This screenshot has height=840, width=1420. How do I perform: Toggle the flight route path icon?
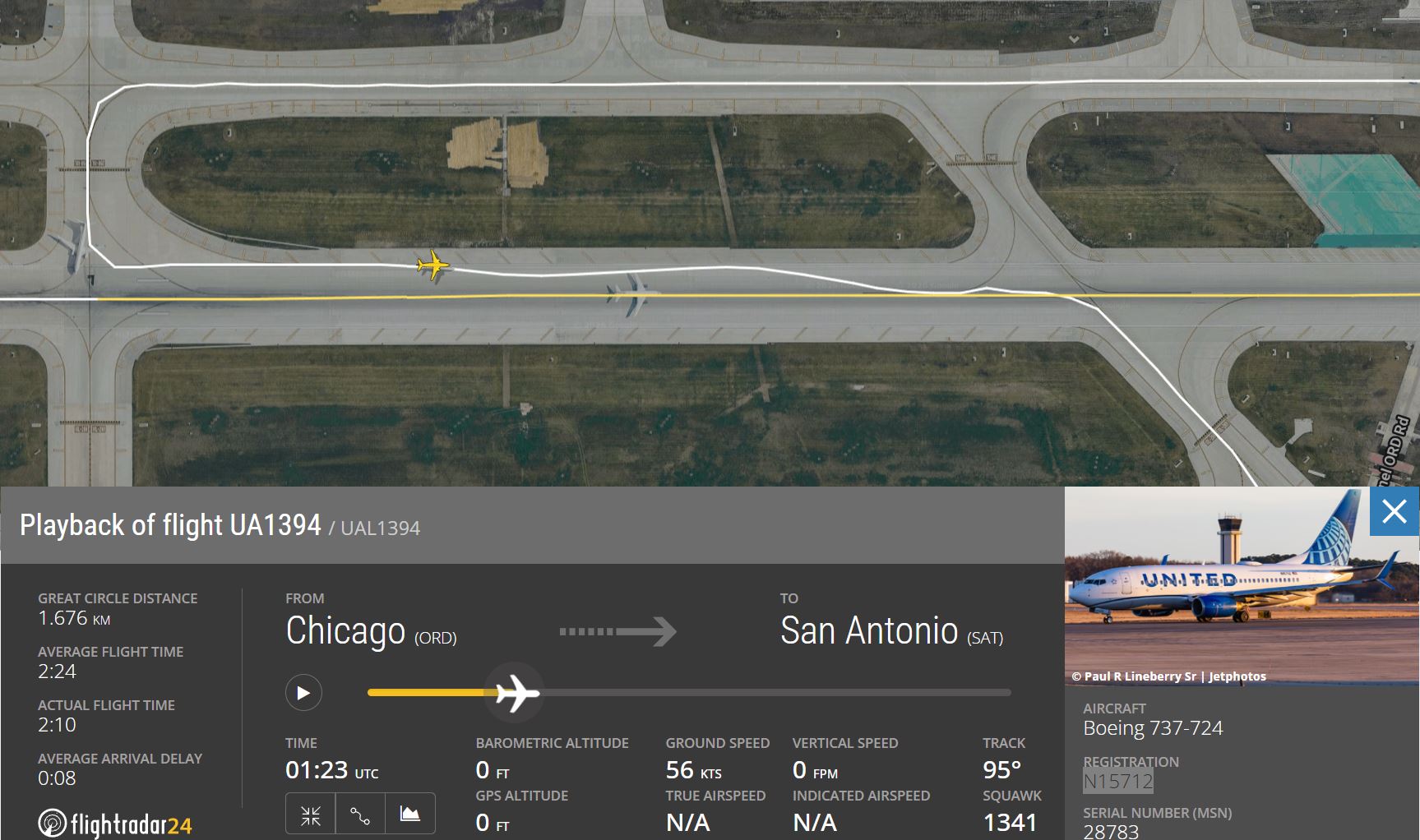click(x=360, y=815)
